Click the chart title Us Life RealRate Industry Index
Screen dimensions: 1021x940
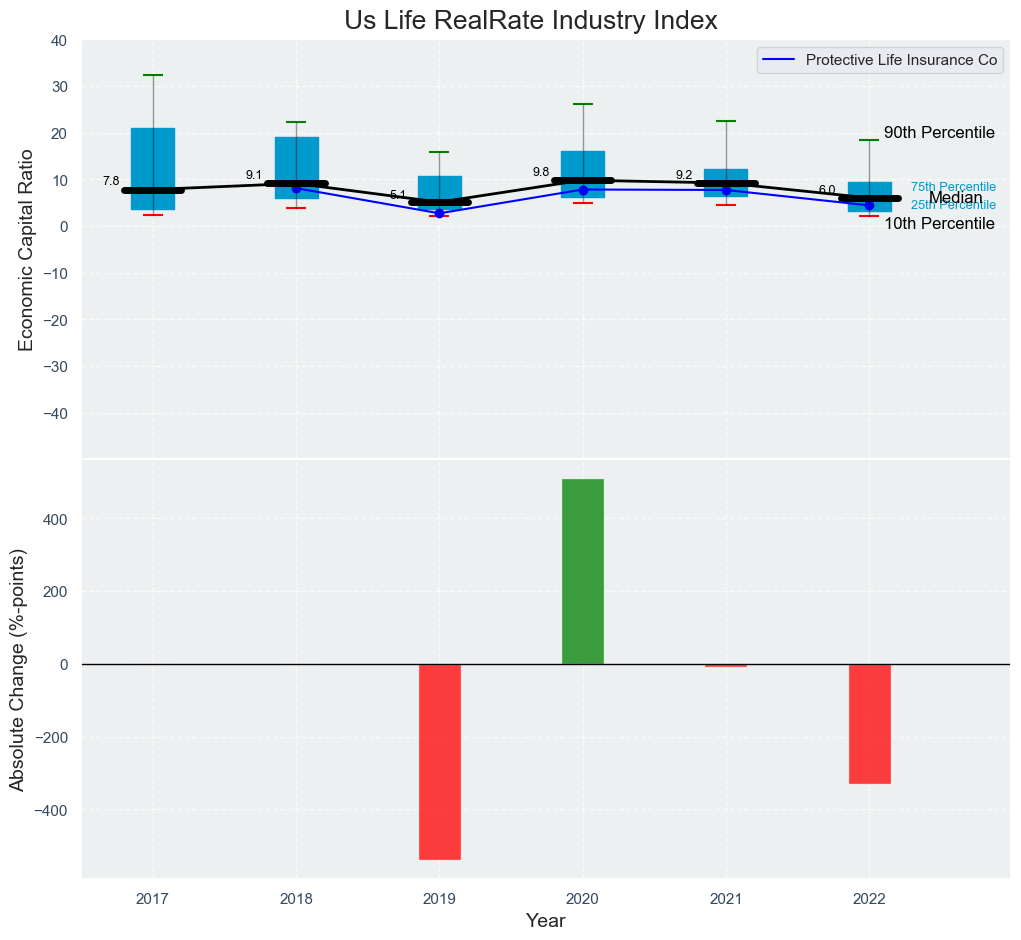[x=531, y=21]
